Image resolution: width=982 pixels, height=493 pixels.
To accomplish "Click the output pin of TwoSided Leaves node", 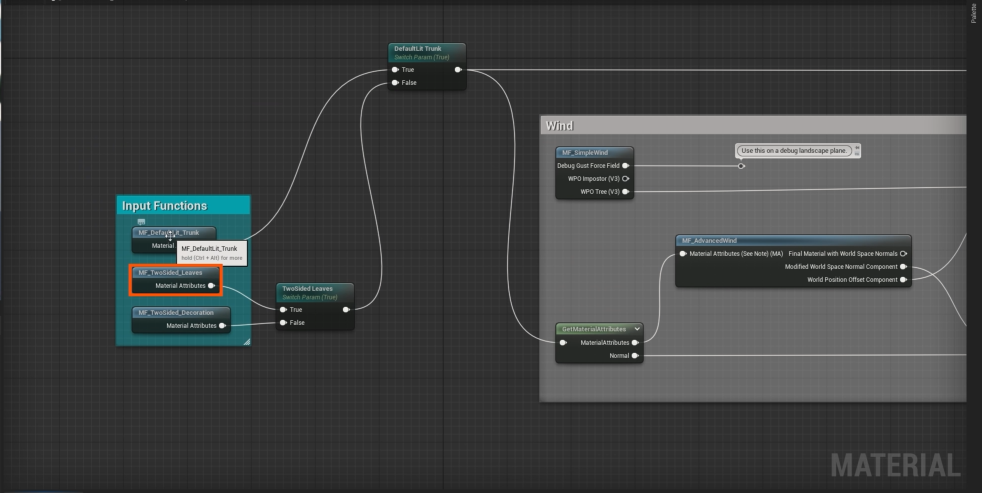I will pos(346,309).
